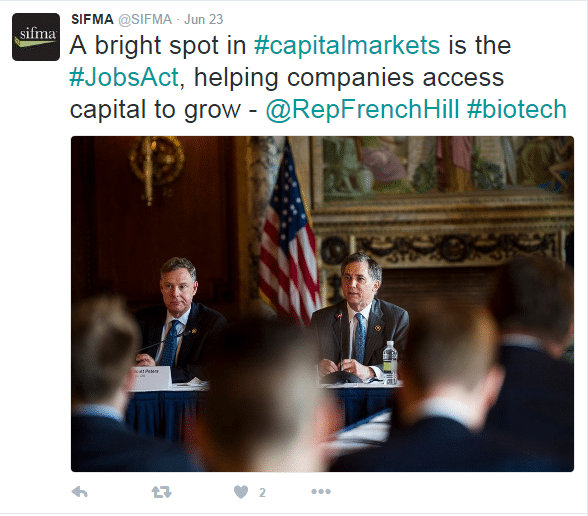Viewport: 588px width, 516px height.
Task: Reply to the SIFMA tweet
Action: (x=80, y=492)
